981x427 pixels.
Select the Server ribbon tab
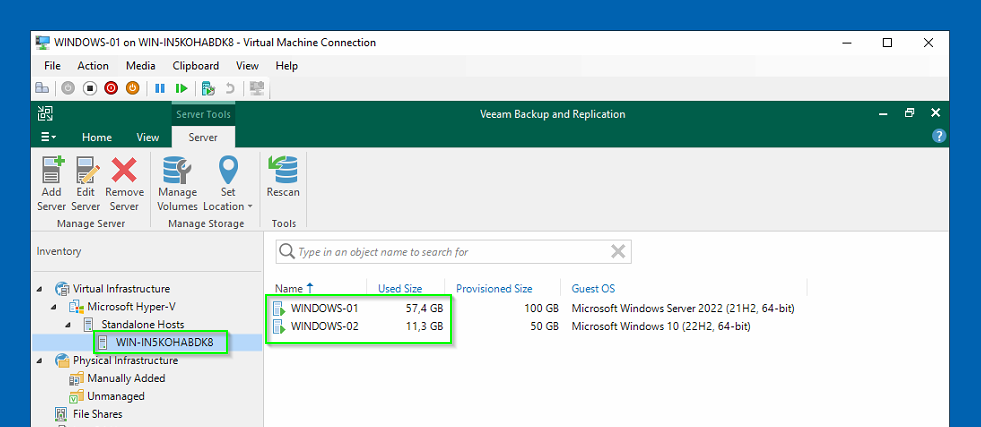coord(203,138)
